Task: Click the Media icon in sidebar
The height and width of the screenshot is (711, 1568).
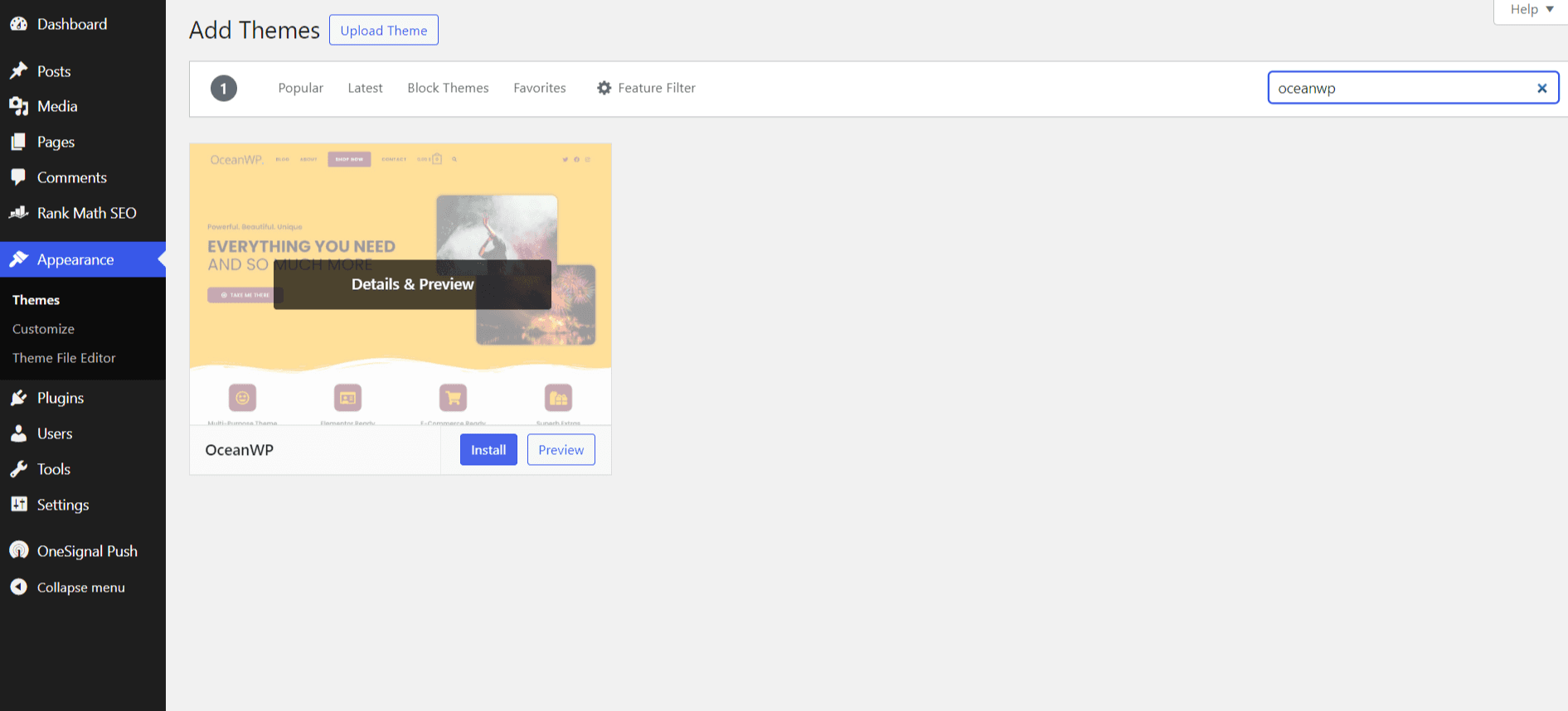Action: (x=18, y=106)
